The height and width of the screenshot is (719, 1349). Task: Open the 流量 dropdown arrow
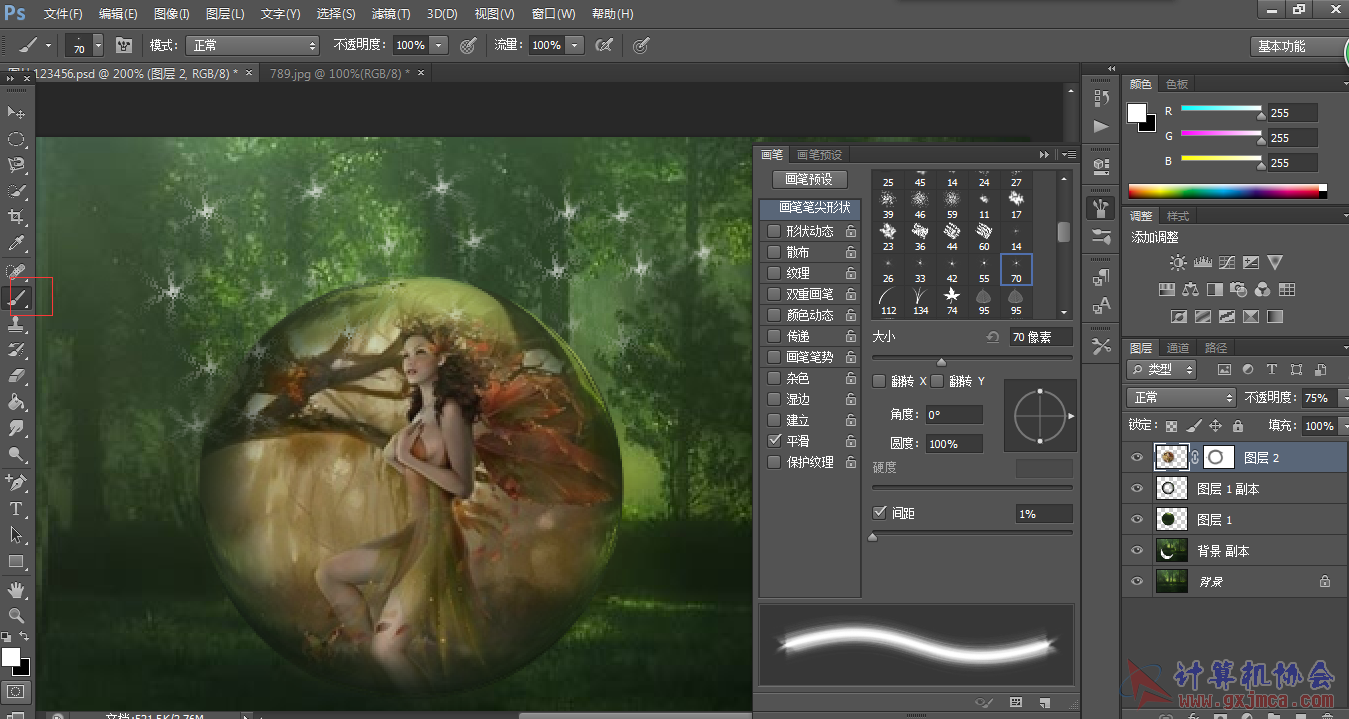(575, 45)
